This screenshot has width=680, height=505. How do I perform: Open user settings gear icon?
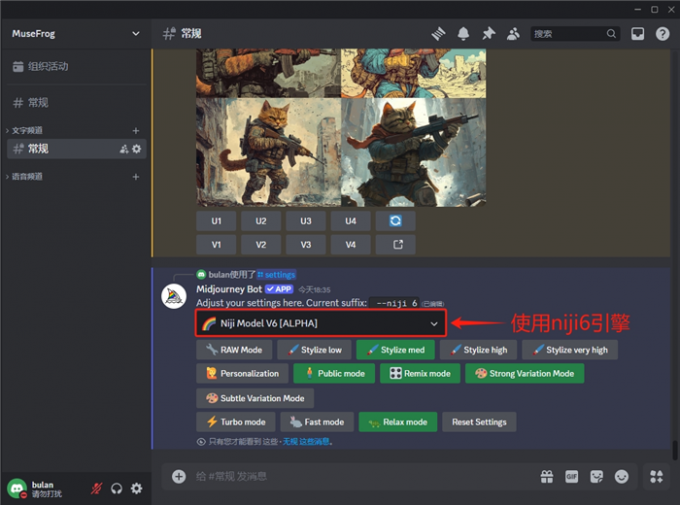[x=137, y=489]
